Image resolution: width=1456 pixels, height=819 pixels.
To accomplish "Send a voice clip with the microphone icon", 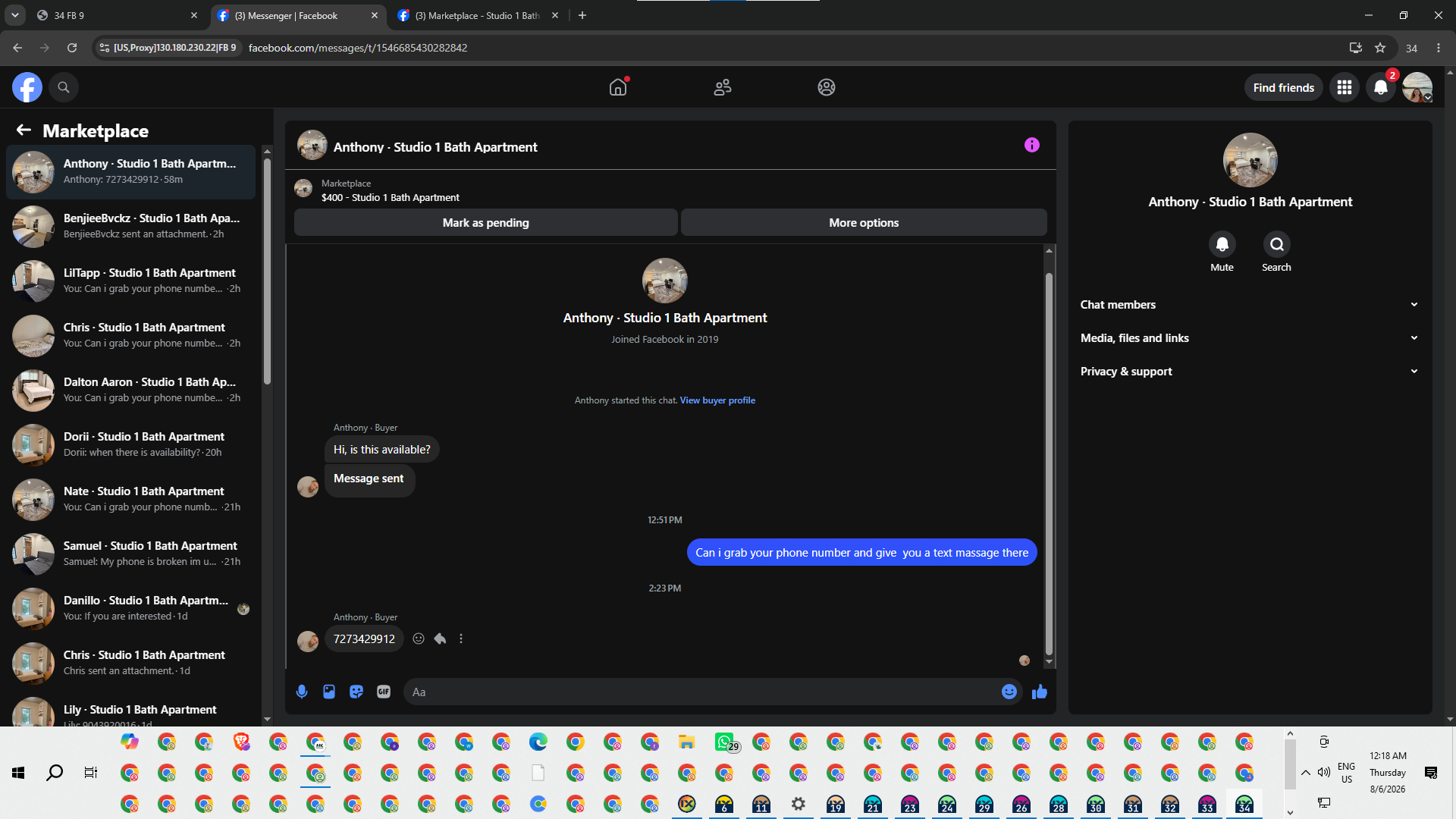I will 302,692.
